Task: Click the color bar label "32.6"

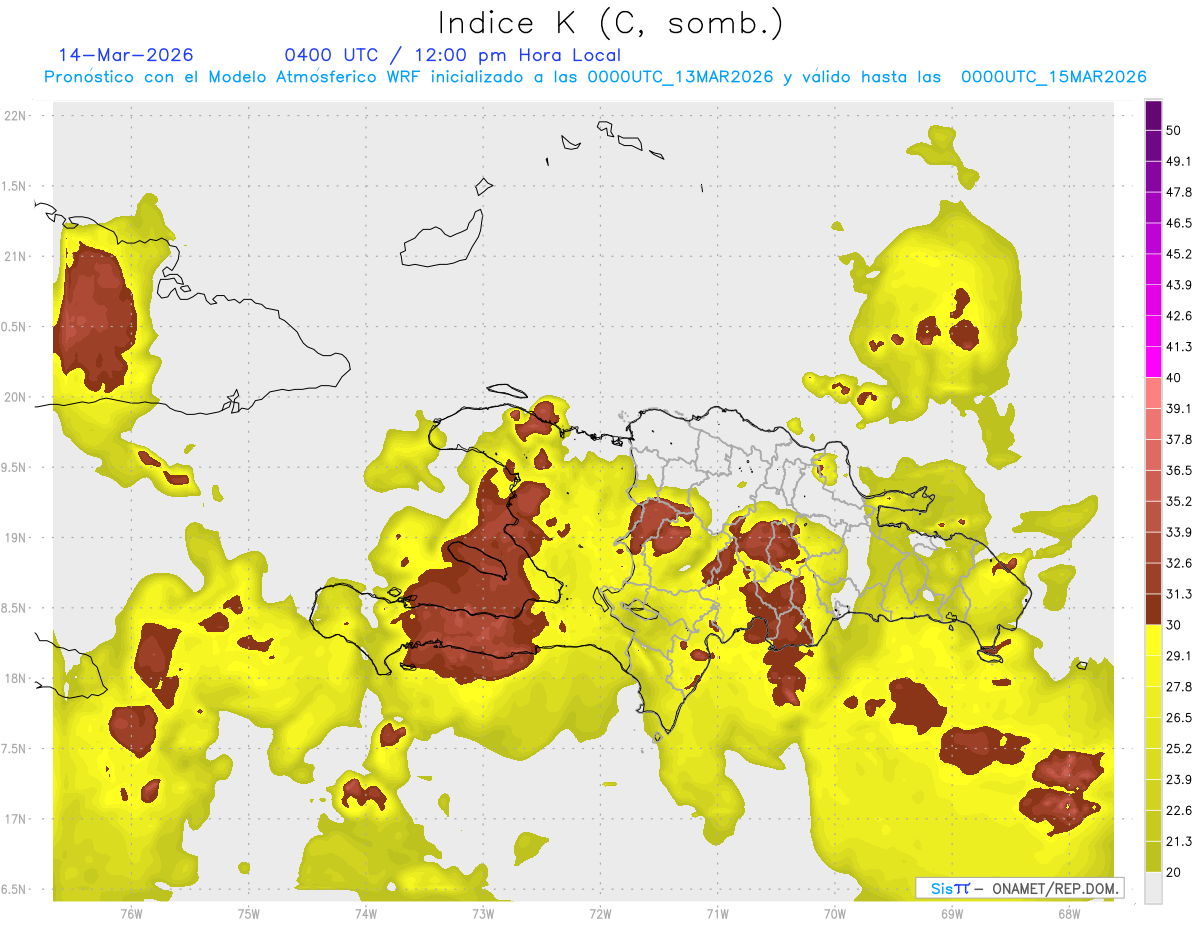Action: coord(1179,563)
